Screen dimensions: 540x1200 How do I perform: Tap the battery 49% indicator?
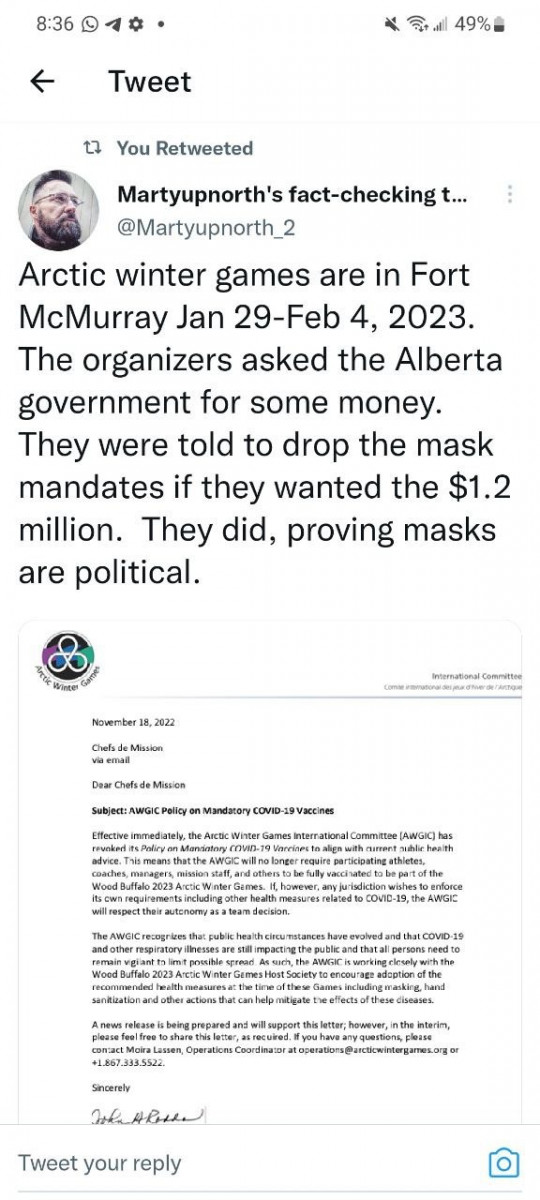(481, 24)
